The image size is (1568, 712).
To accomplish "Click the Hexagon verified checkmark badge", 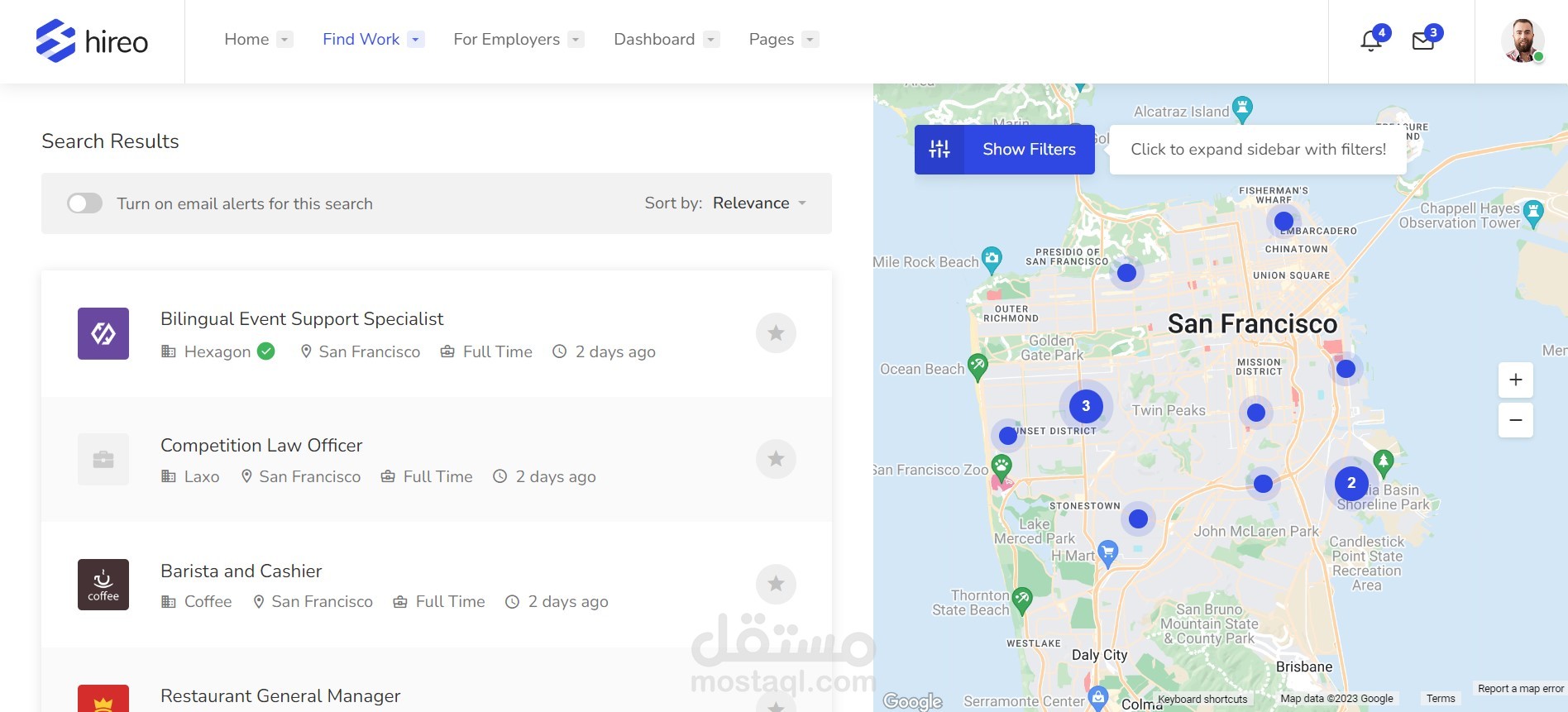I will [x=266, y=351].
